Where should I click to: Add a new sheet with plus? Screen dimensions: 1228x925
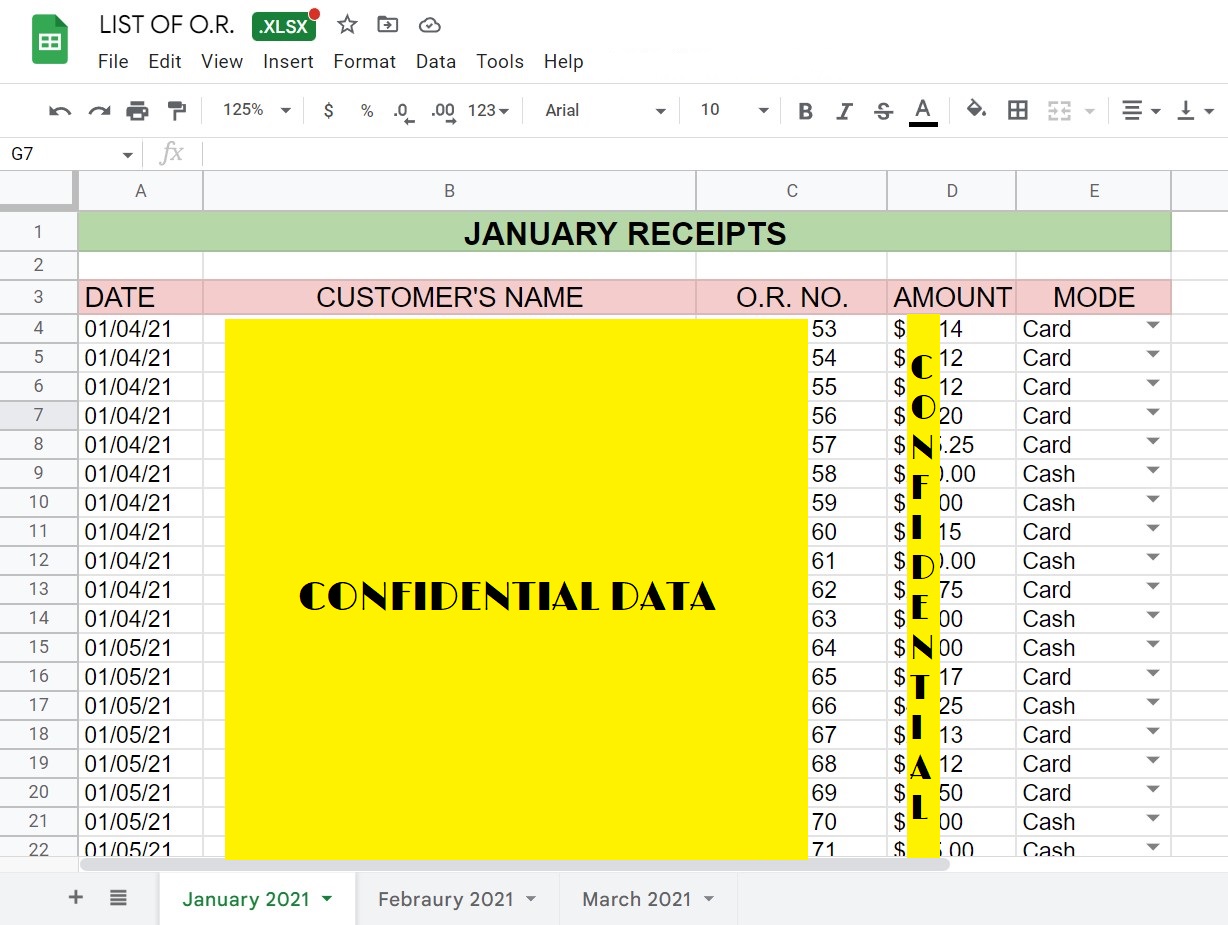point(76,898)
